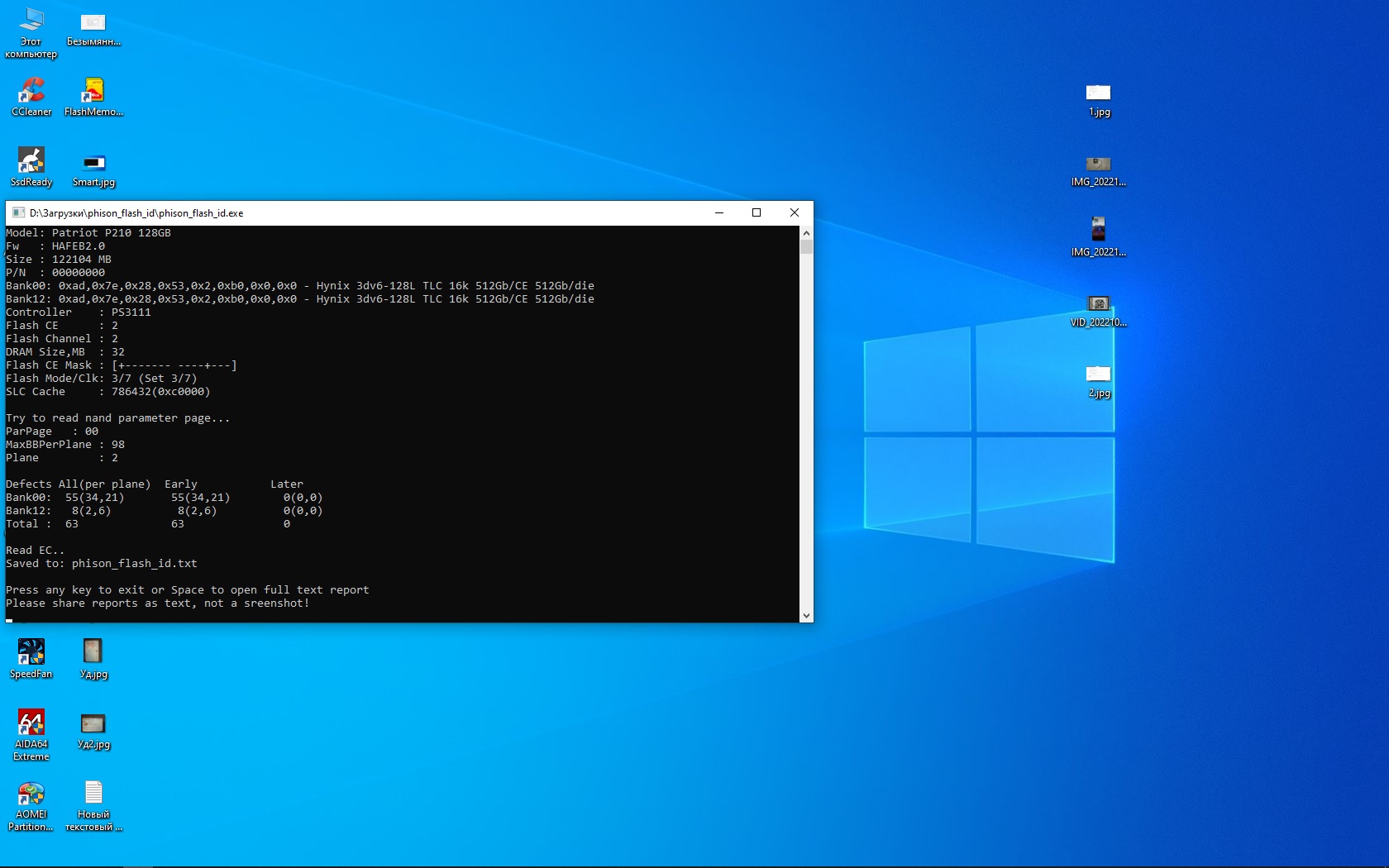Select the SpeedFan desktop shortcut
This screenshot has width=1389, height=868.
click(31, 659)
